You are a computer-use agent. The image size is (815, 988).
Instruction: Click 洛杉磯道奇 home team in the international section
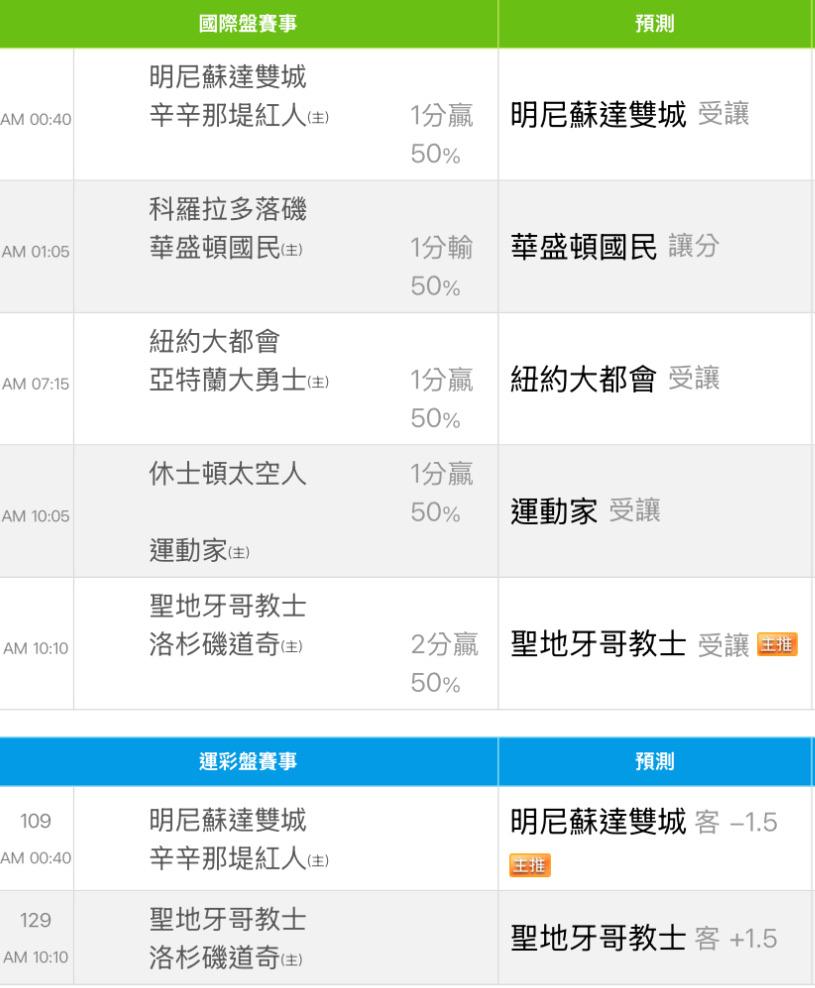(x=226, y=645)
